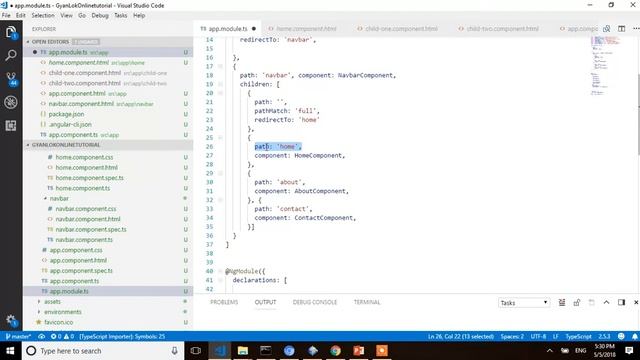640x360 pixels.
Task: Open the Tasks menu
Action: [120, 15]
